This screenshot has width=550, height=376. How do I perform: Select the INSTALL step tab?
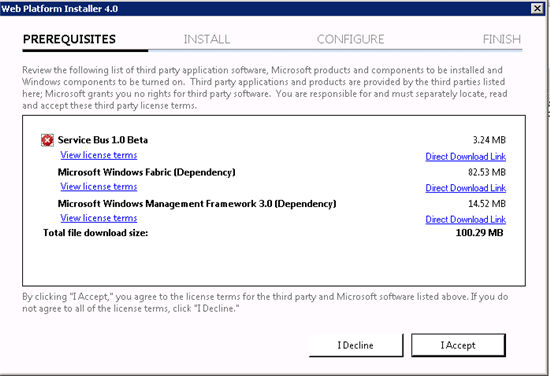[x=207, y=39]
